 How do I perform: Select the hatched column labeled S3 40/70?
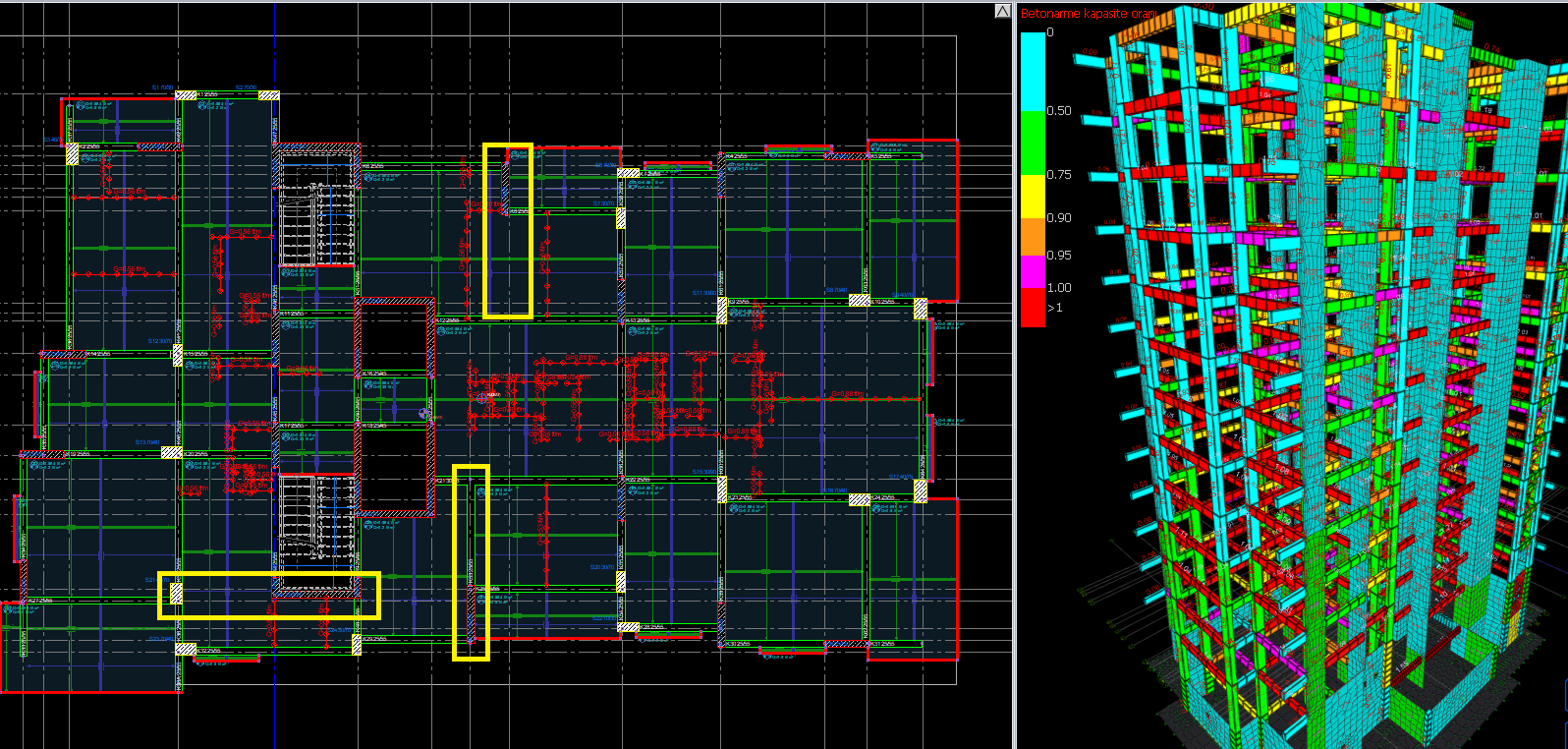[x=73, y=154]
